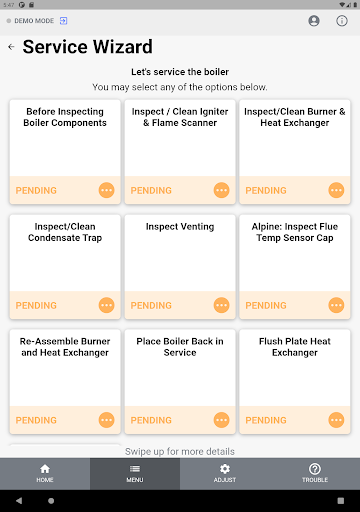The height and width of the screenshot is (512, 360).
Task: Tap pending icon on Flush Plate Heat Exchanger
Action: (336, 420)
